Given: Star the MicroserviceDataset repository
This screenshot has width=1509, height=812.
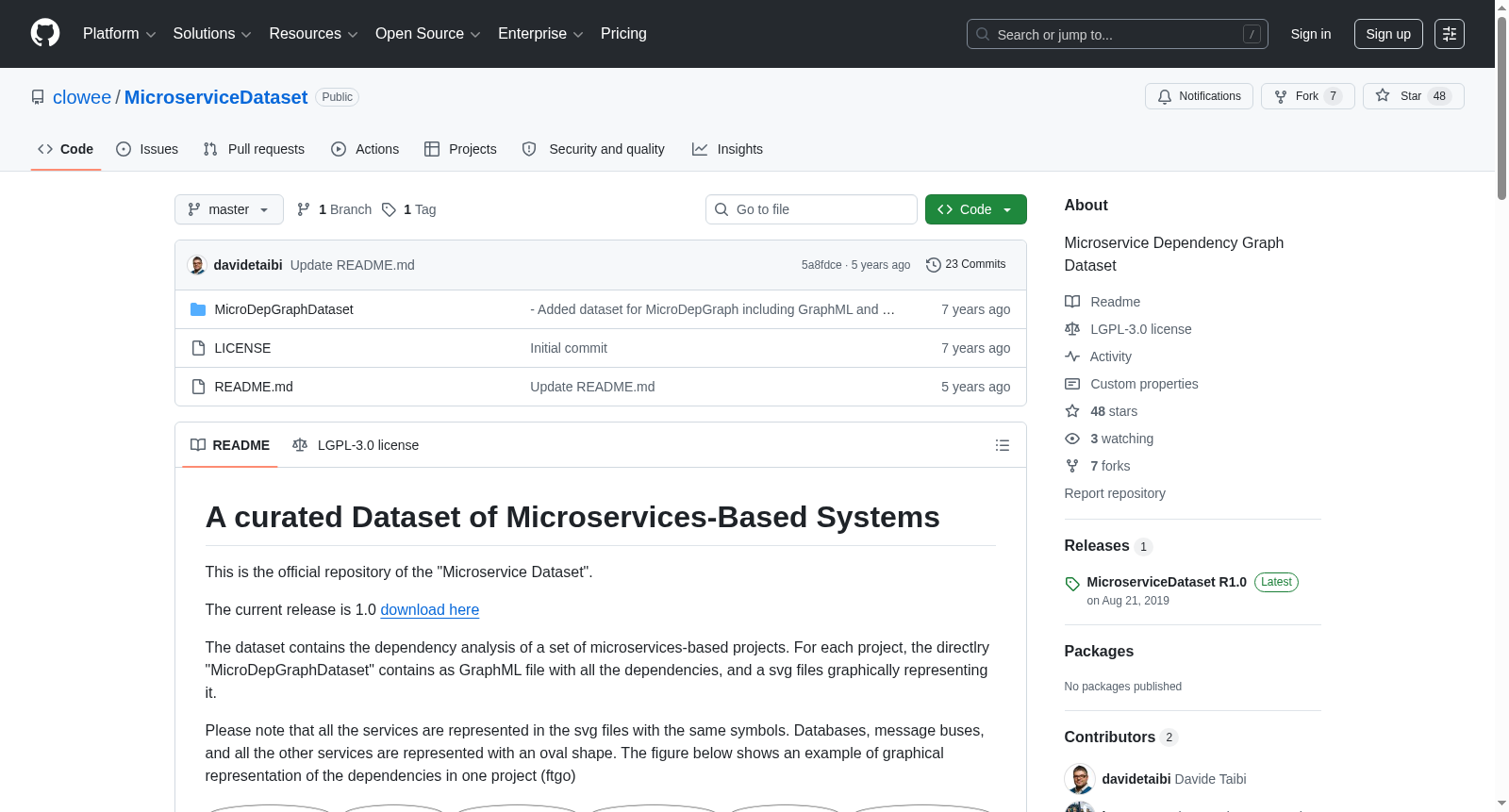Looking at the screenshot, I should click(x=1413, y=96).
